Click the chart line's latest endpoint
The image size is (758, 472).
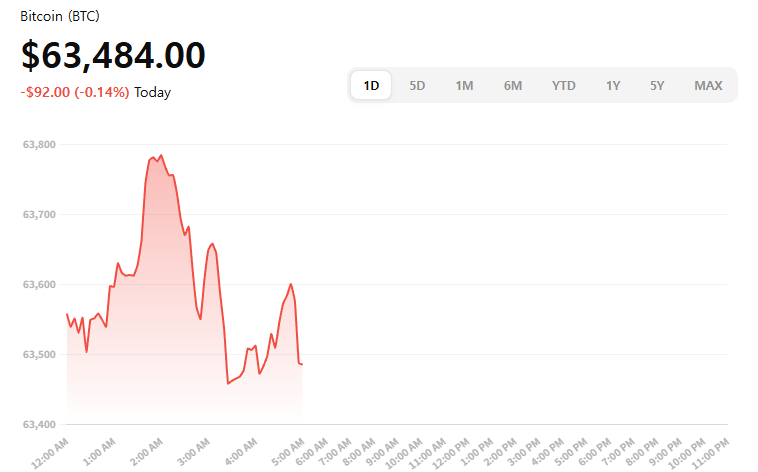tap(302, 364)
